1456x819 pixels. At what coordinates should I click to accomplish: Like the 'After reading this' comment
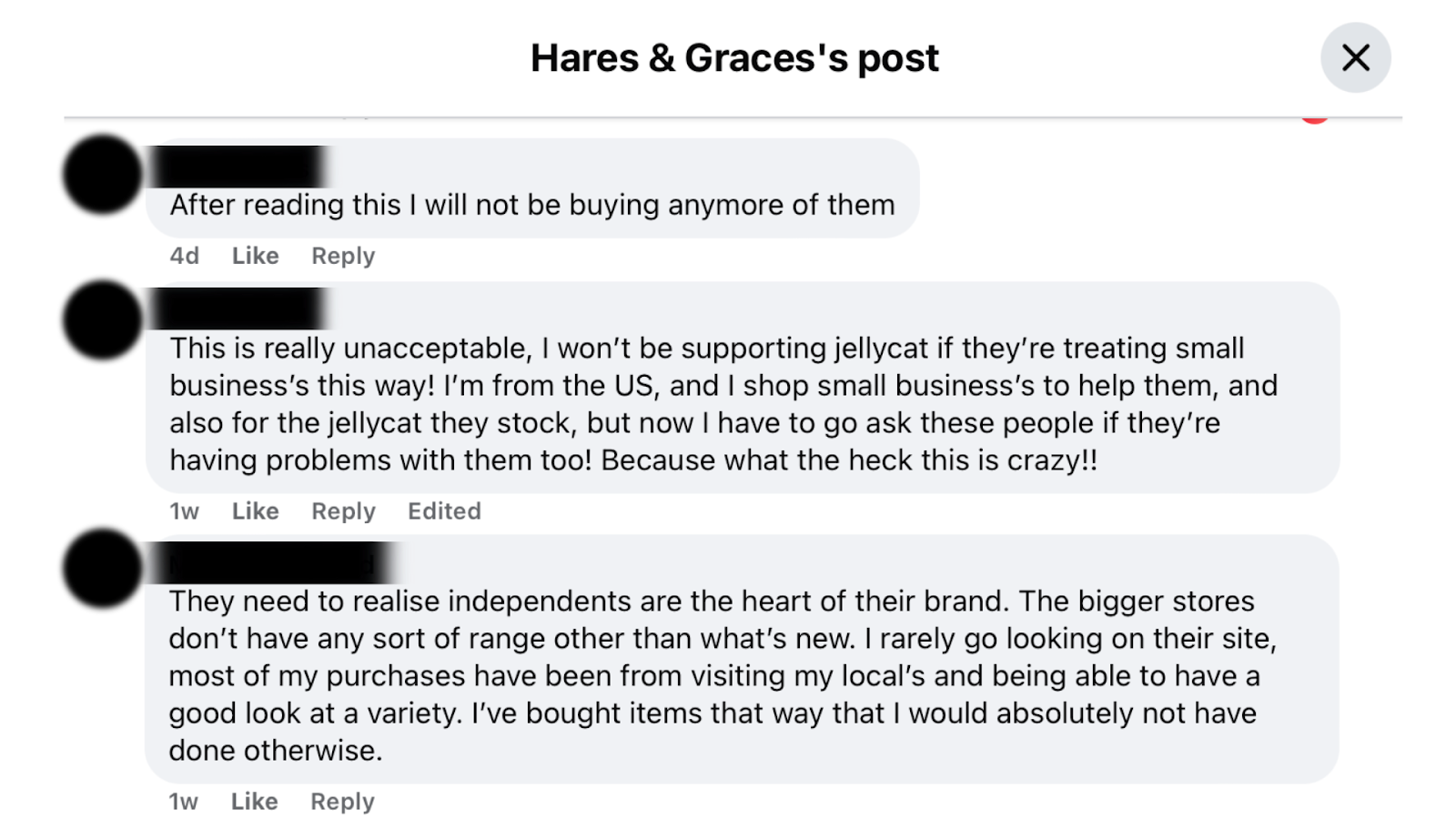[x=255, y=256]
